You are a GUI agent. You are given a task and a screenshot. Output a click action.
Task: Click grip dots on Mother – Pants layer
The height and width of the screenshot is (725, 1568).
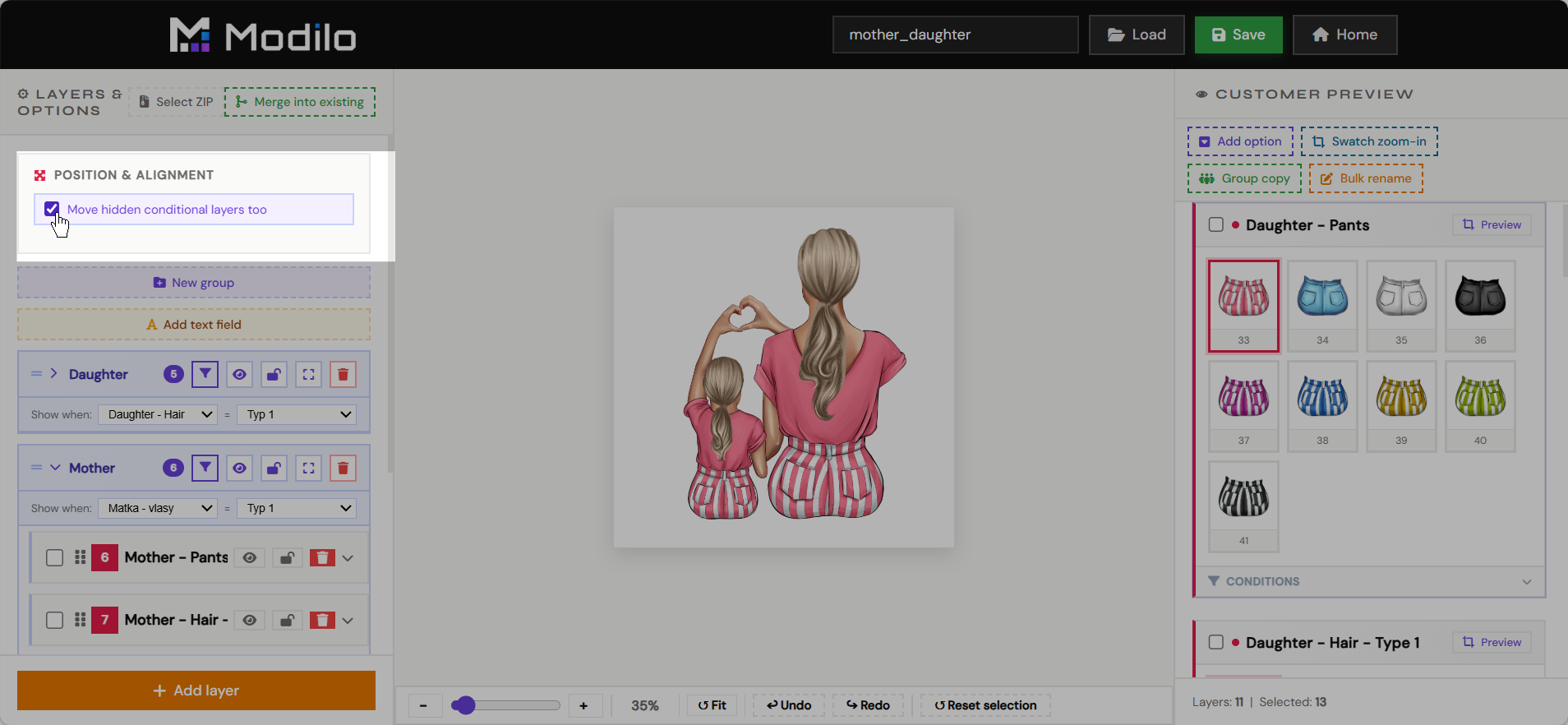[x=80, y=557]
